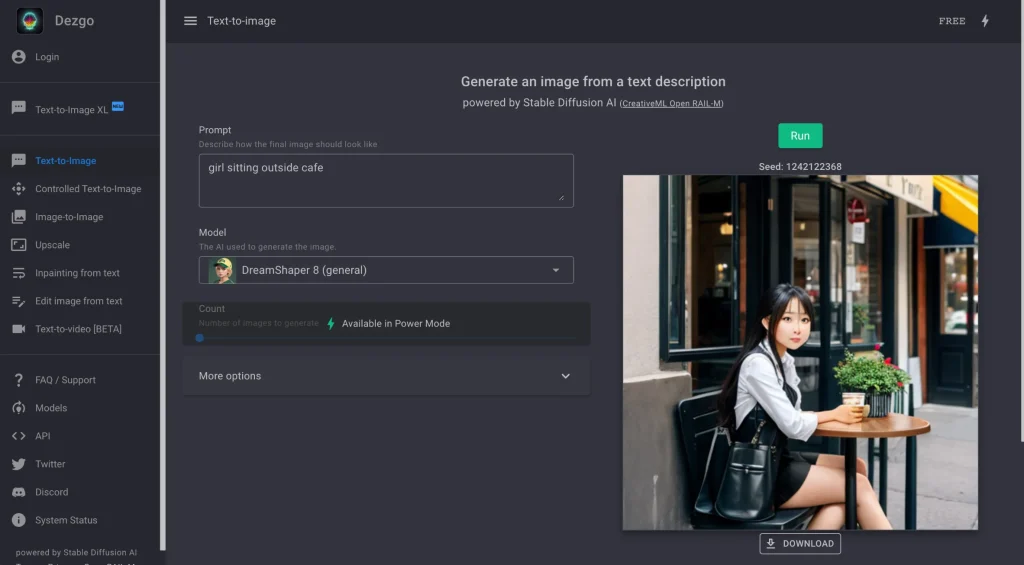Open Discord link in sidebar
This screenshot has height=565, width=1024.
click(51, 492)
